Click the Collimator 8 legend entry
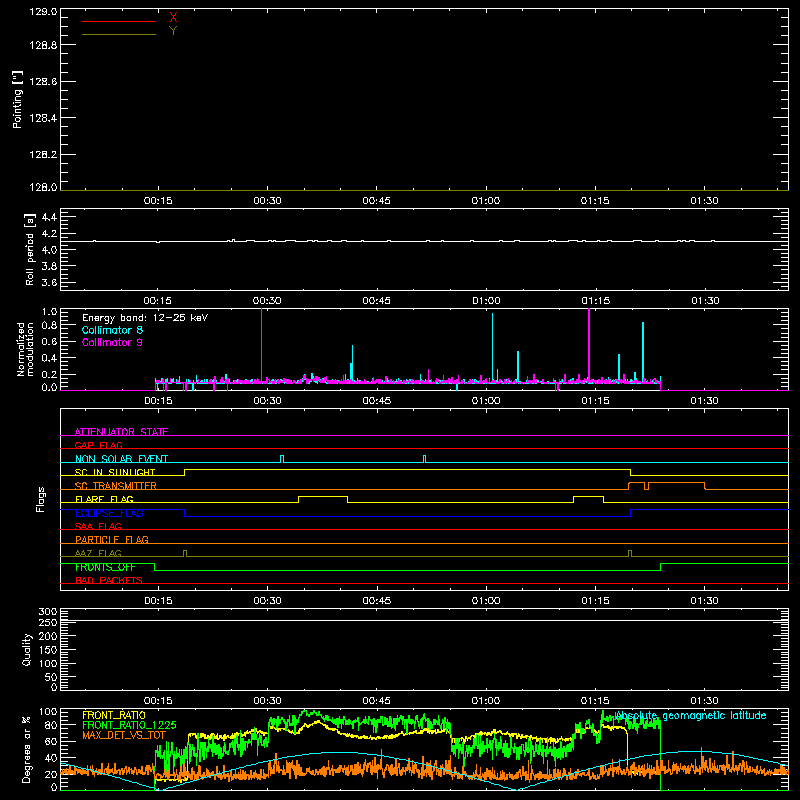This screenshot has width=800, height=800. point(112,330)
